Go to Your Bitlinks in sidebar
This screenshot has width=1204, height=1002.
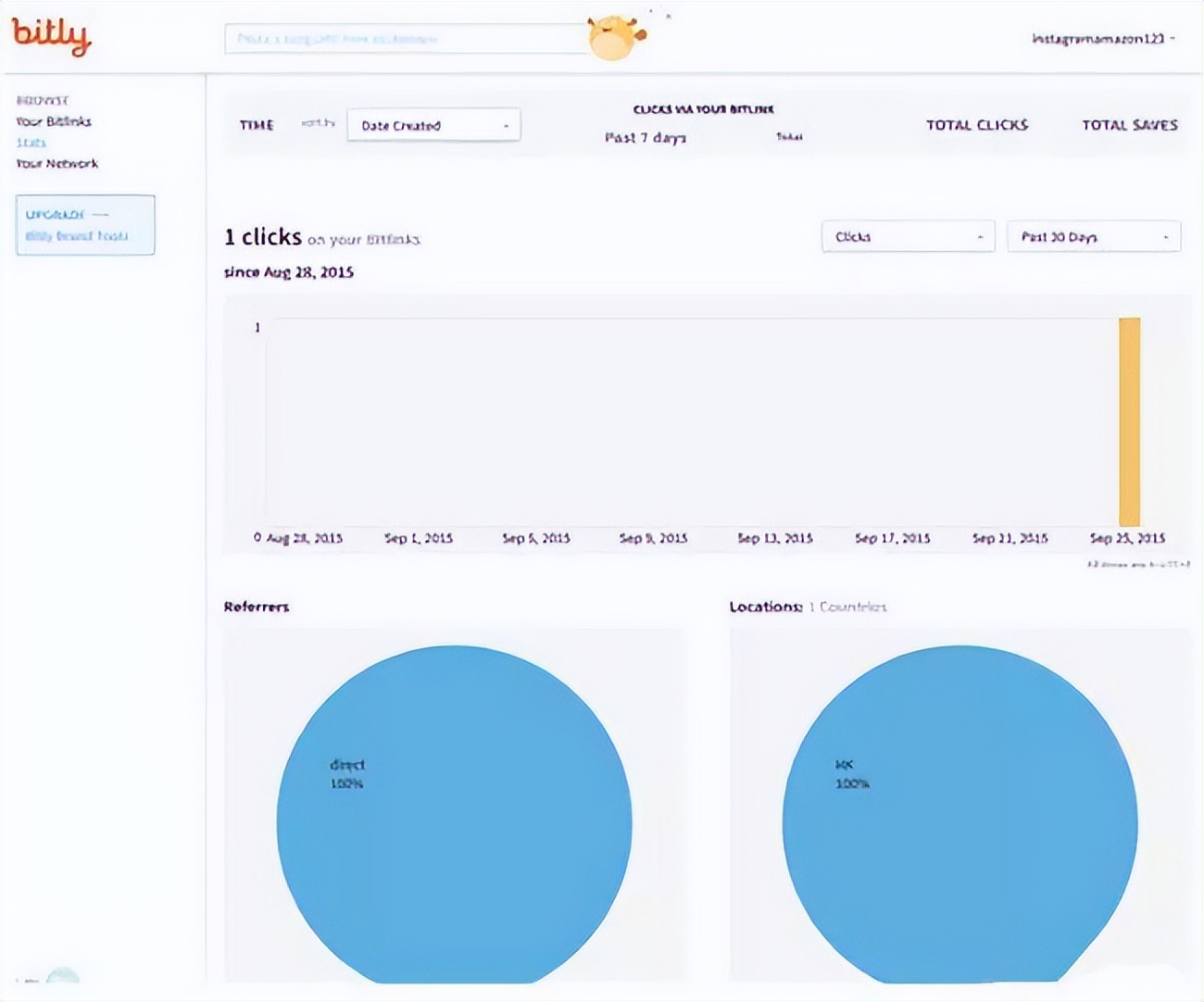tap(54, 121)
